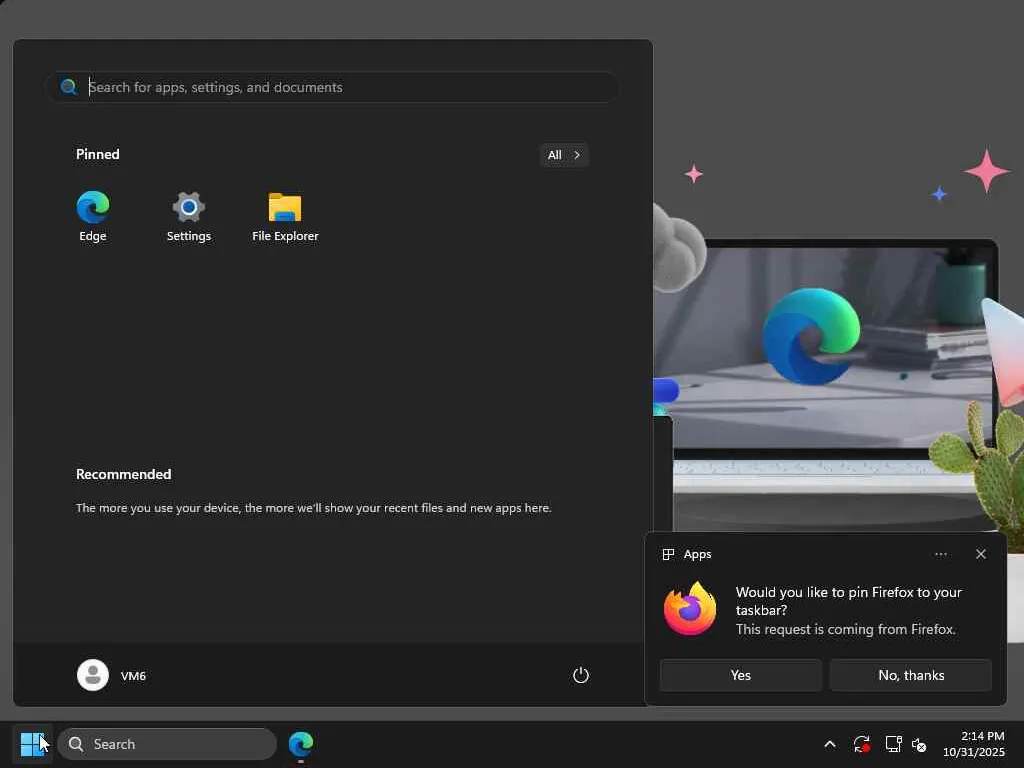The height and width of the screenshot is (768, 1024).
Task: Click the recommended files hint text
Action: pyautogui.click(x=313, y=507)
